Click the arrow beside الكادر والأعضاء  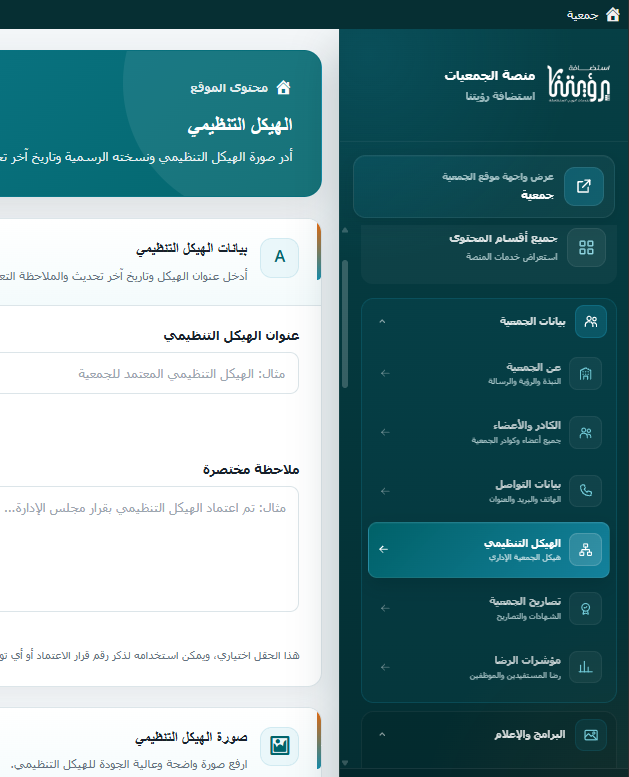click(x=385, y=433)
